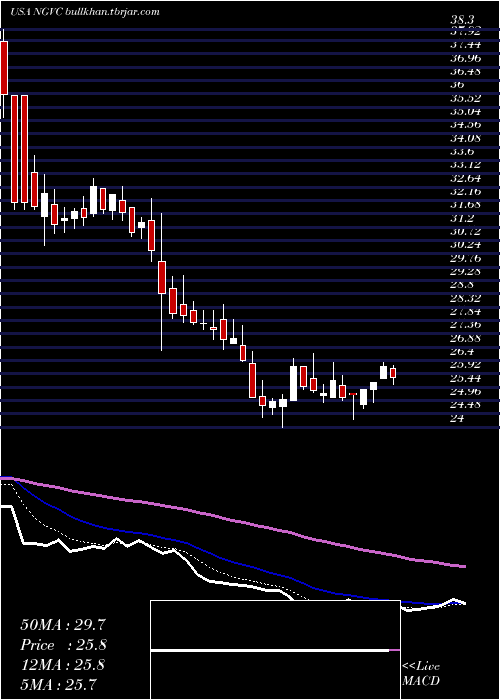500x700 pixels.
Task: Click the 36 price axis label
Action: 458,84
